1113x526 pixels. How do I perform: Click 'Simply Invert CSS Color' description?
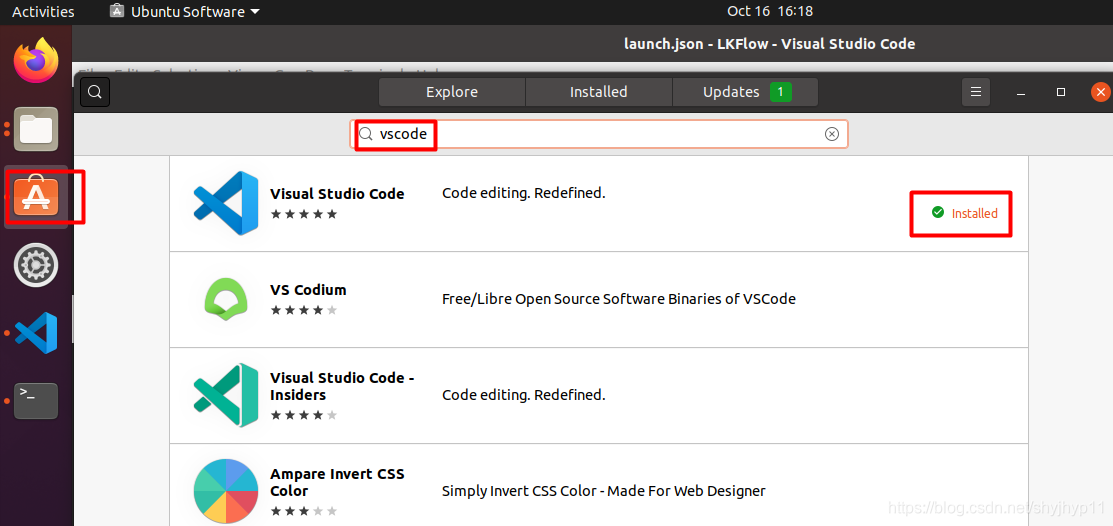click(x=603, y=491)
